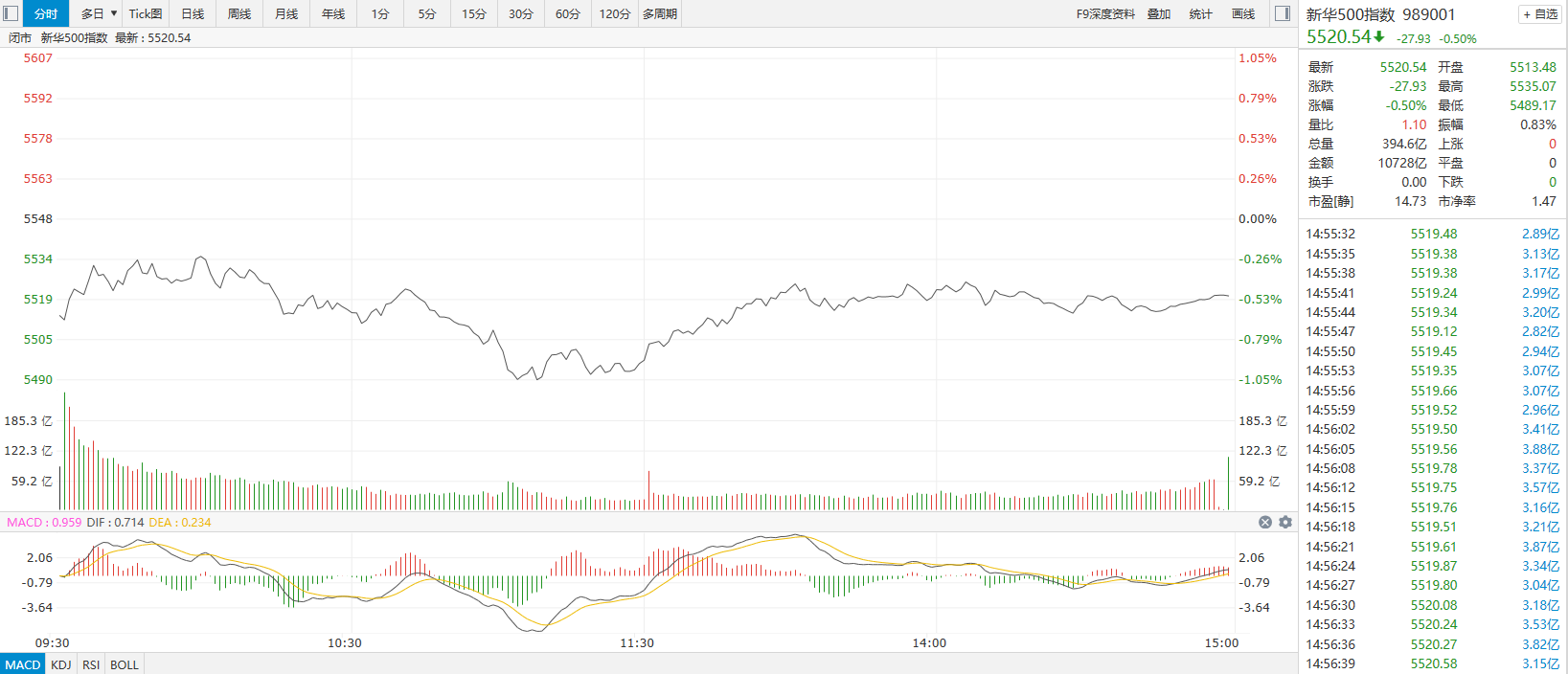This screenshot has width=1568, height=674.
Task: Select the BOLL indicator tab
Action: [x=125, y=664]
